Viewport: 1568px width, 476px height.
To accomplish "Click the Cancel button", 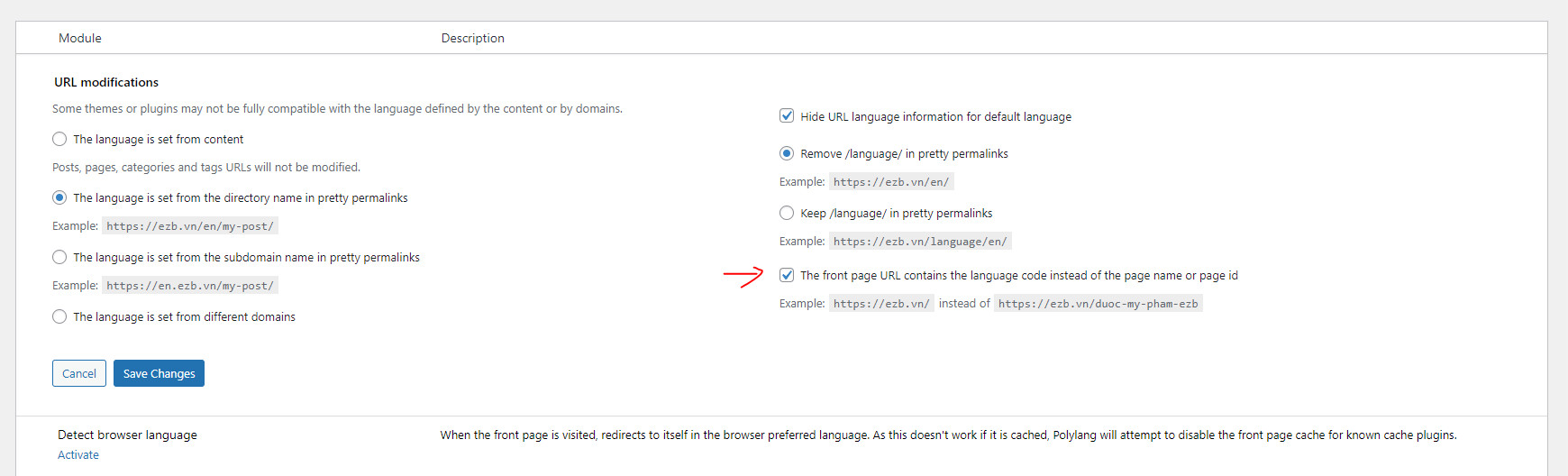I will click(79, 373).
